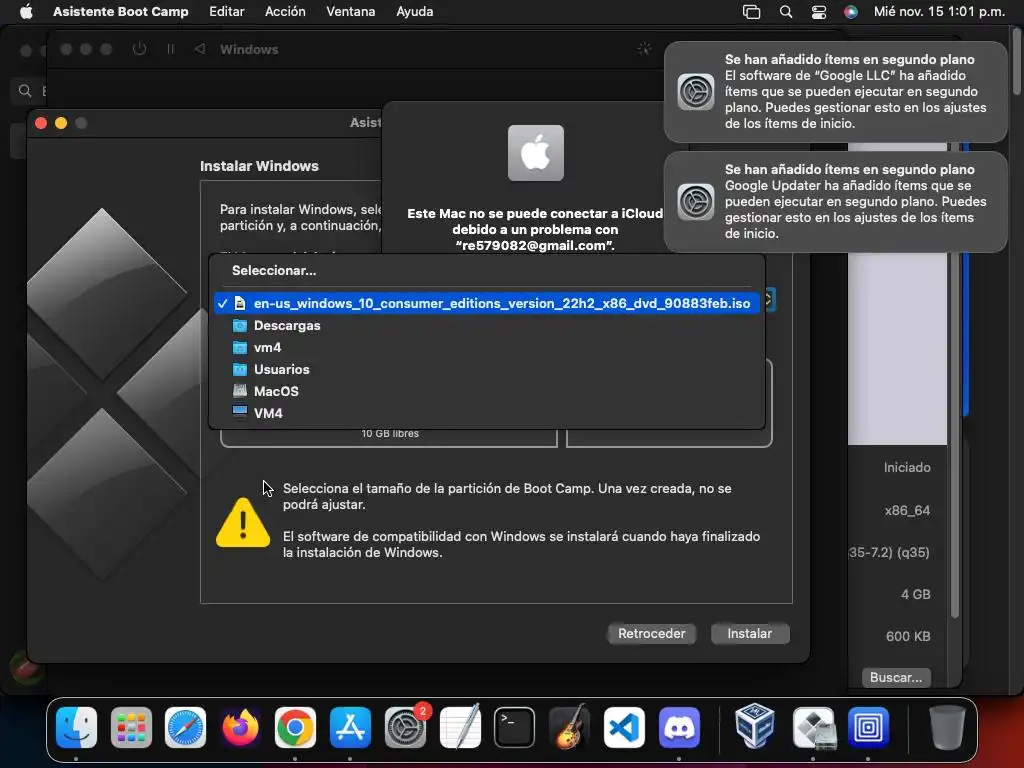Open Control Center in menu bar
This screenshot has height=768, width=1024.
[x=819, y=12]
